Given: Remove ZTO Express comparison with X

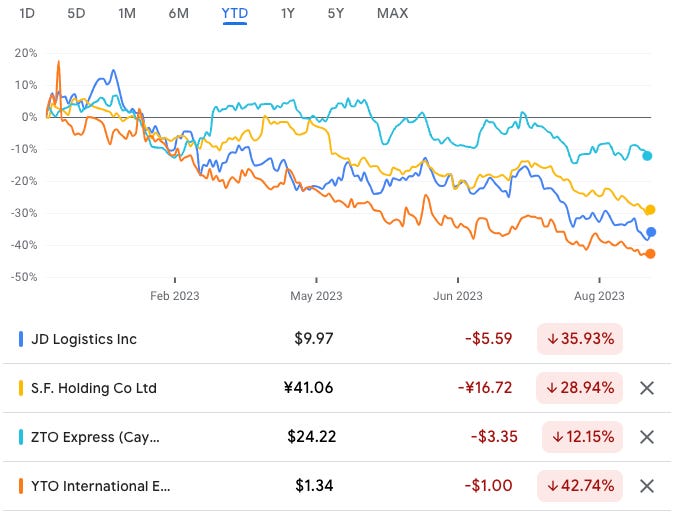Looking at the screenshot, I should pos(647,437).
